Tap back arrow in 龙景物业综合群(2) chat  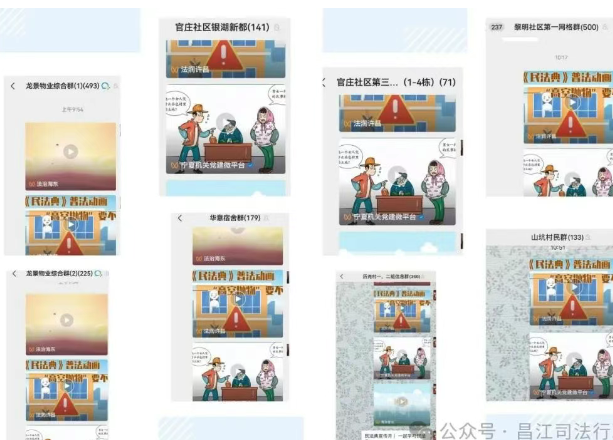(13, 273)
